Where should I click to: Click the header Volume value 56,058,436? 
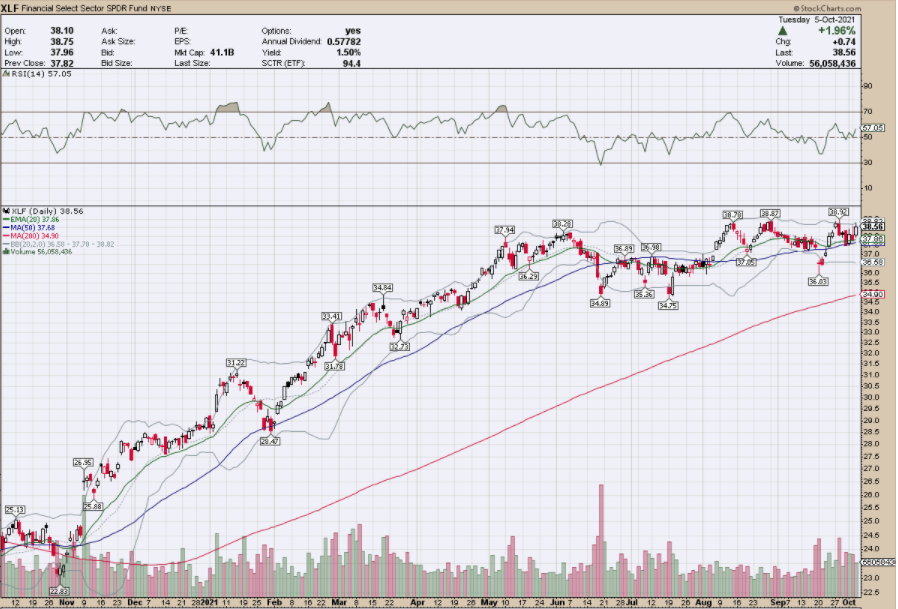point(833,63)
